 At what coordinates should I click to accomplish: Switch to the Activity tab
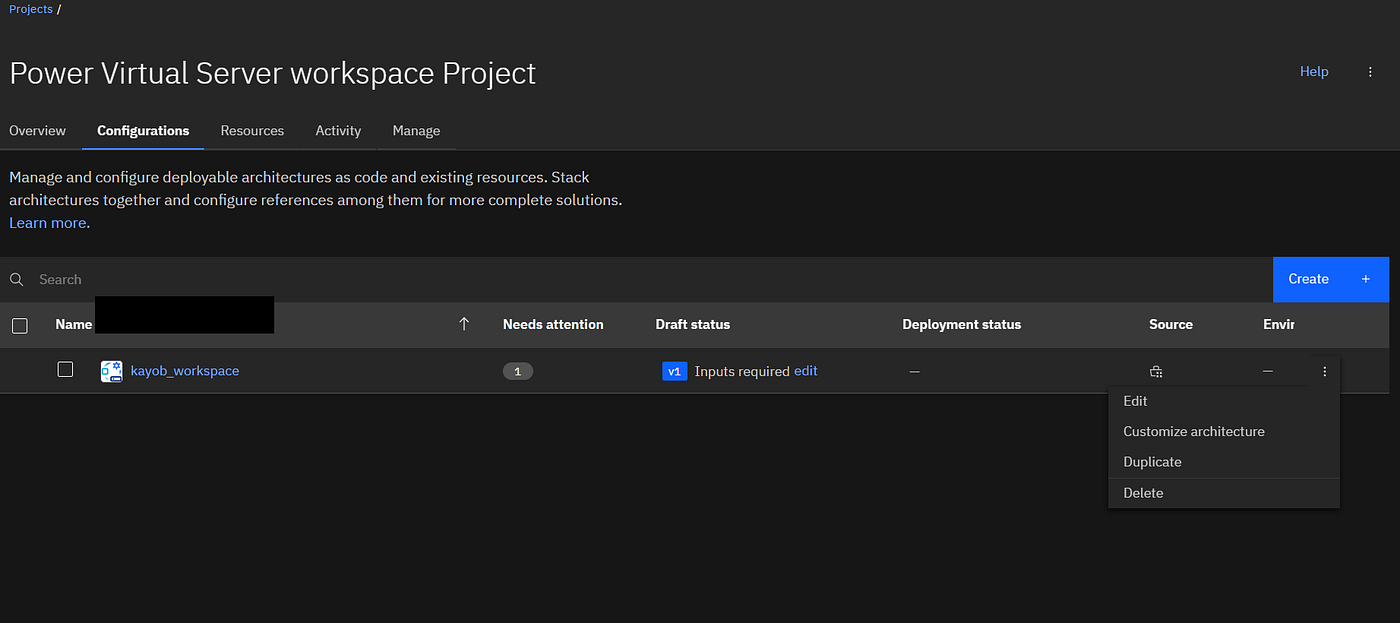point(338,131)
